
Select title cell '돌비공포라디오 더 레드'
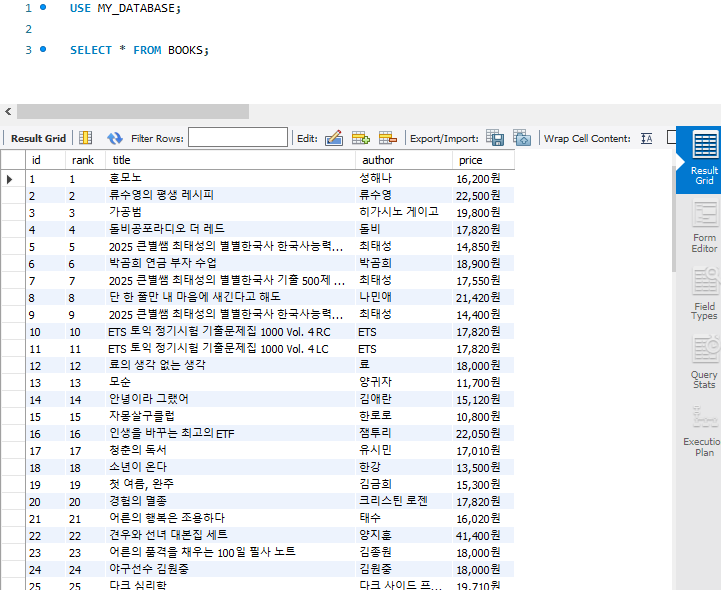point(230,229)
